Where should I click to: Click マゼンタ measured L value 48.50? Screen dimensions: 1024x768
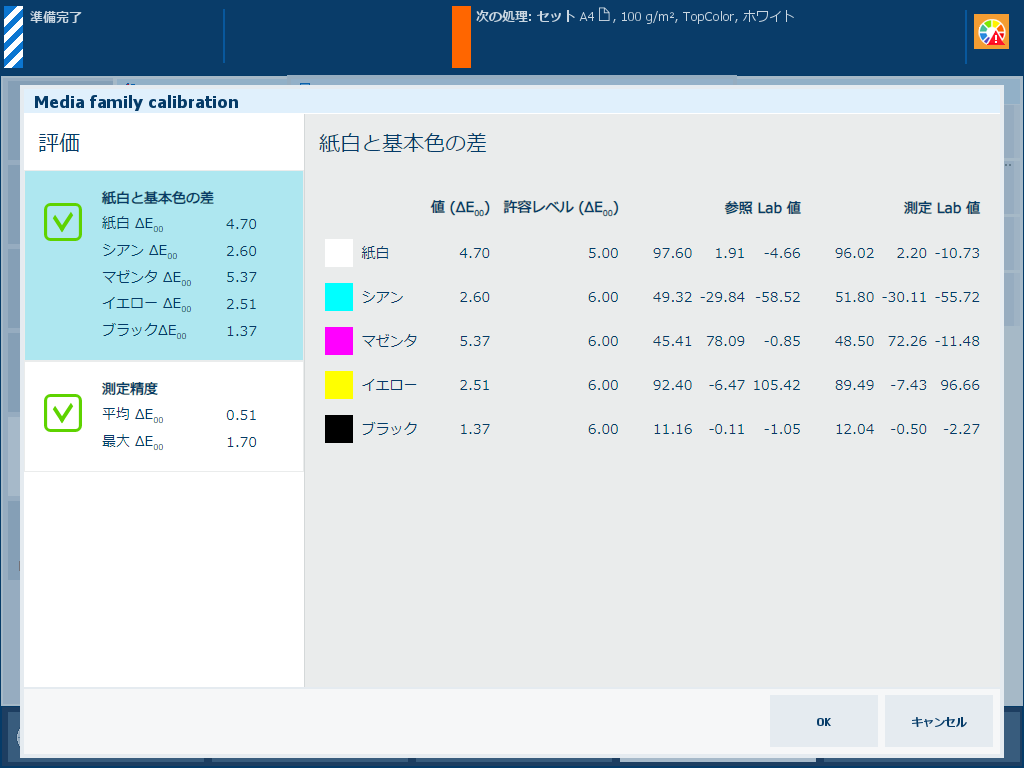pos(854,341)
